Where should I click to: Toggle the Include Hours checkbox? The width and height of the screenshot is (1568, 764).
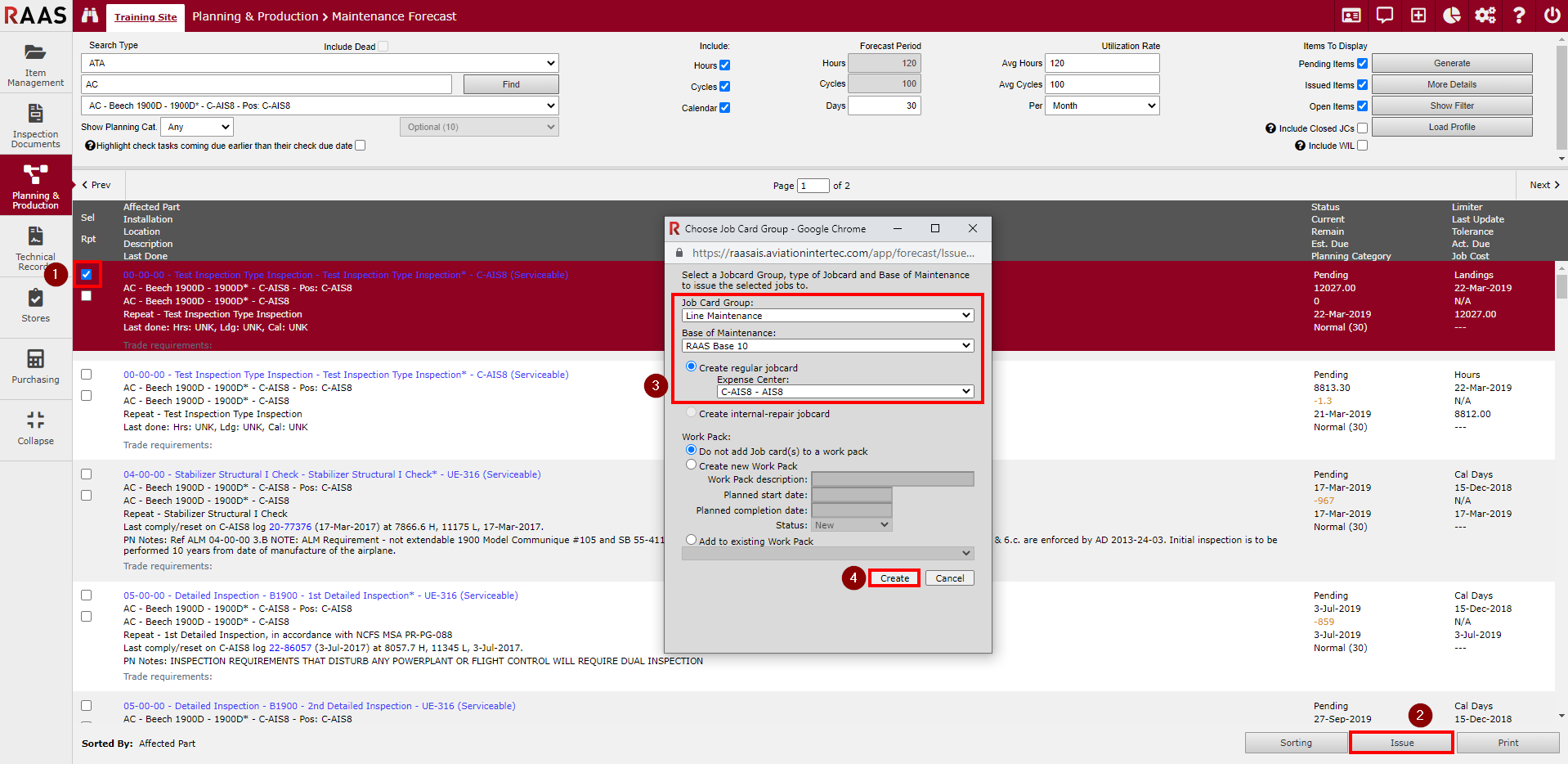pyautogui.click(x=724, y=65)
